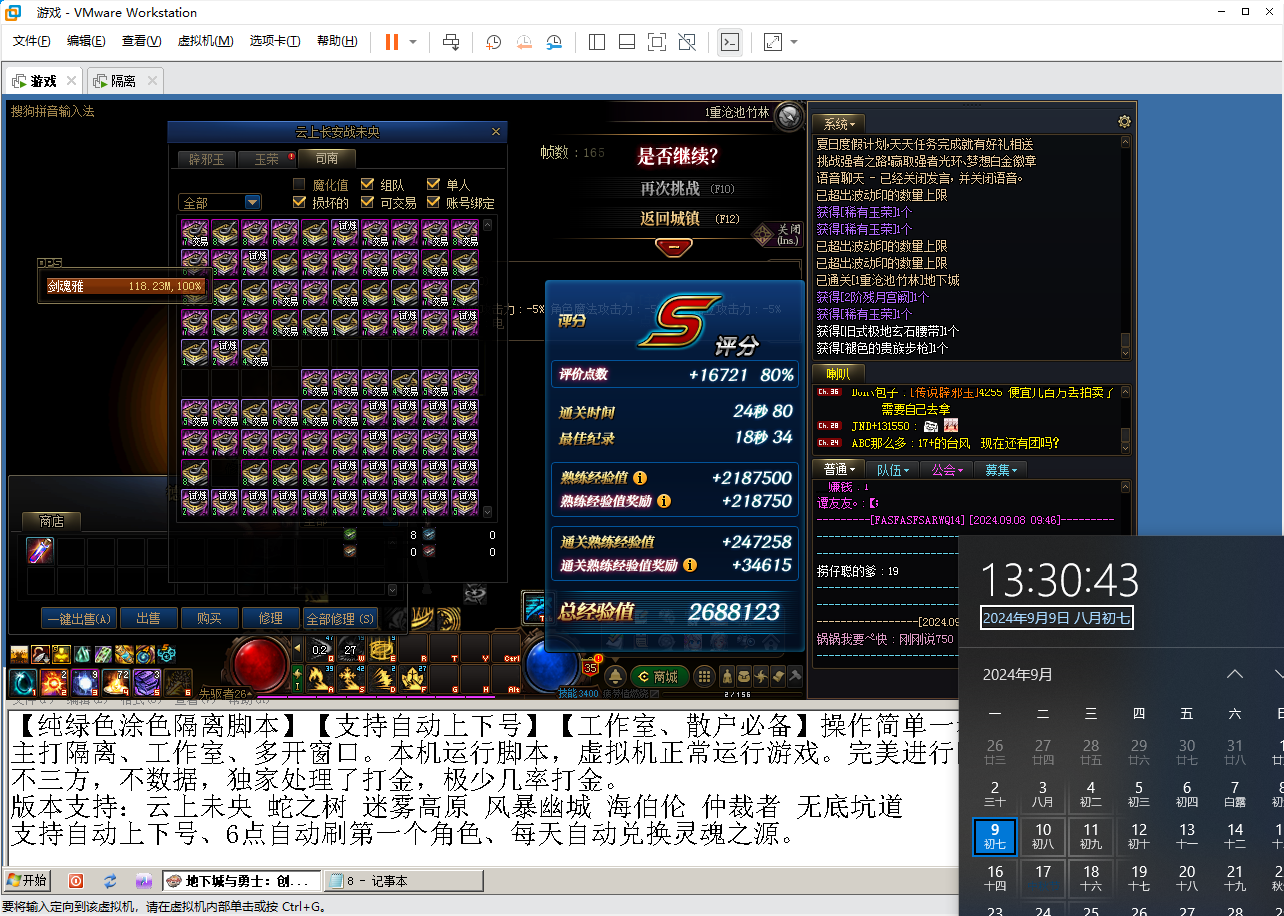Image resolution: width=1284 pixels, height=916 pixels.
Task: Expand the 公会 chat dropdown
Action: click(947, 469)
